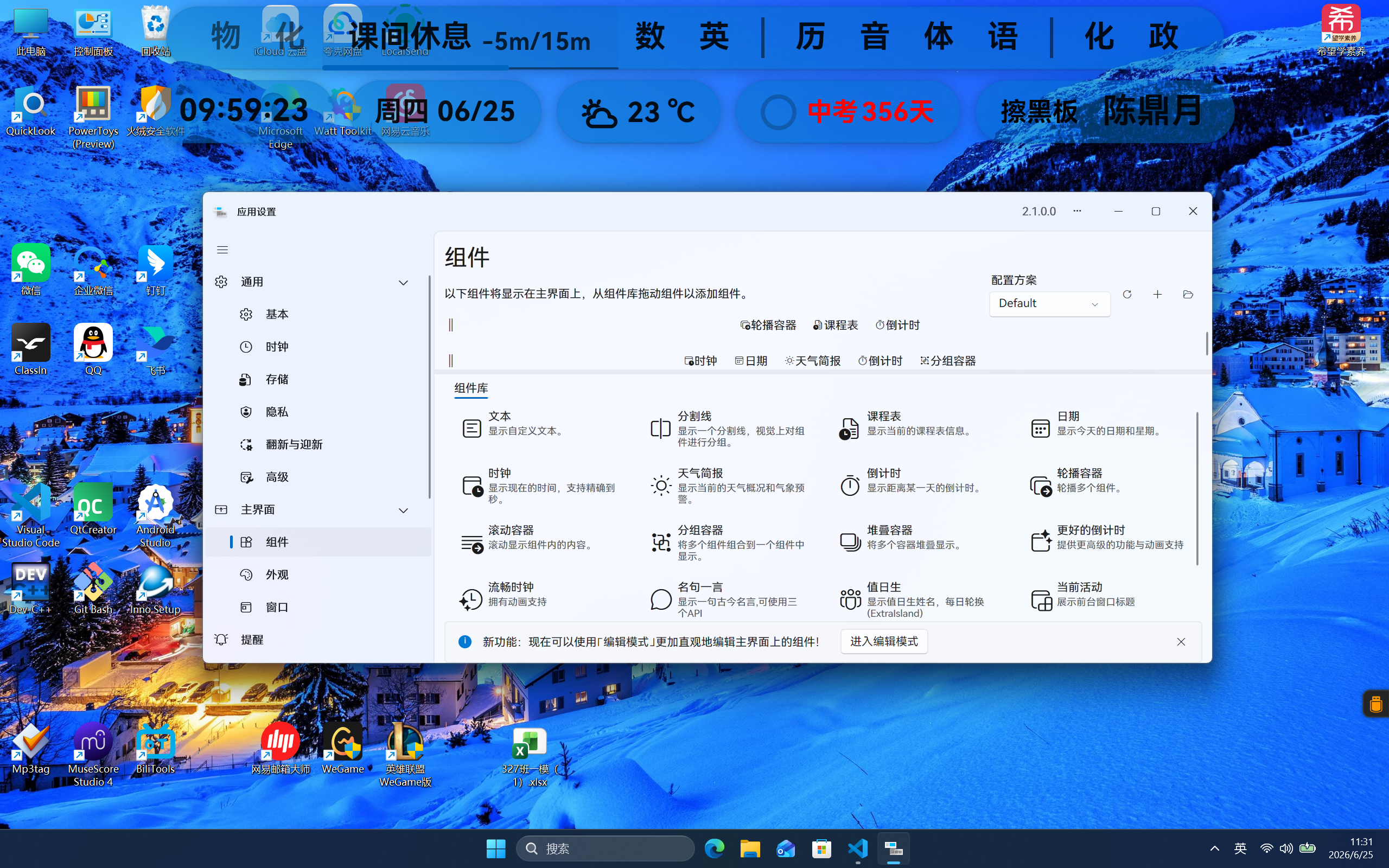
Task: Add a new configuration profile
Action: tap(1157, 295)
